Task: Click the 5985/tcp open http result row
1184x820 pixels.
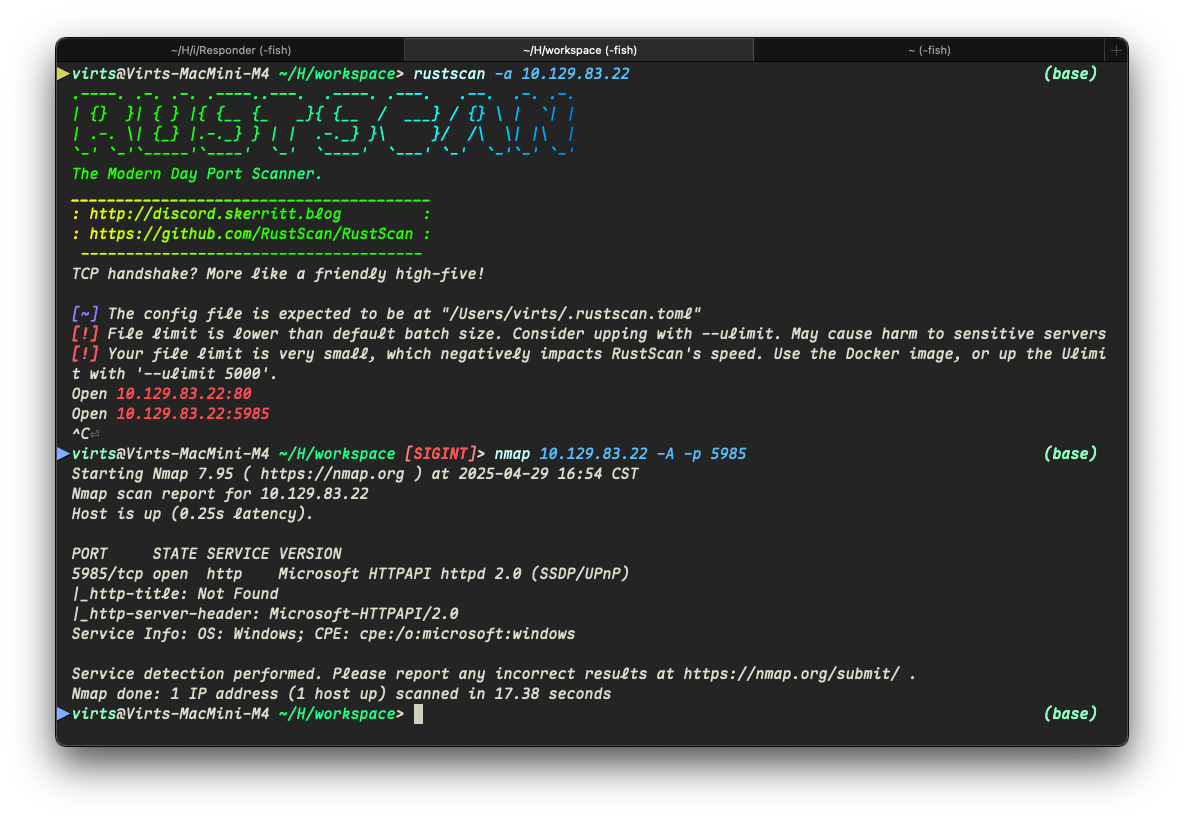Action: click(x=350, y=574)
